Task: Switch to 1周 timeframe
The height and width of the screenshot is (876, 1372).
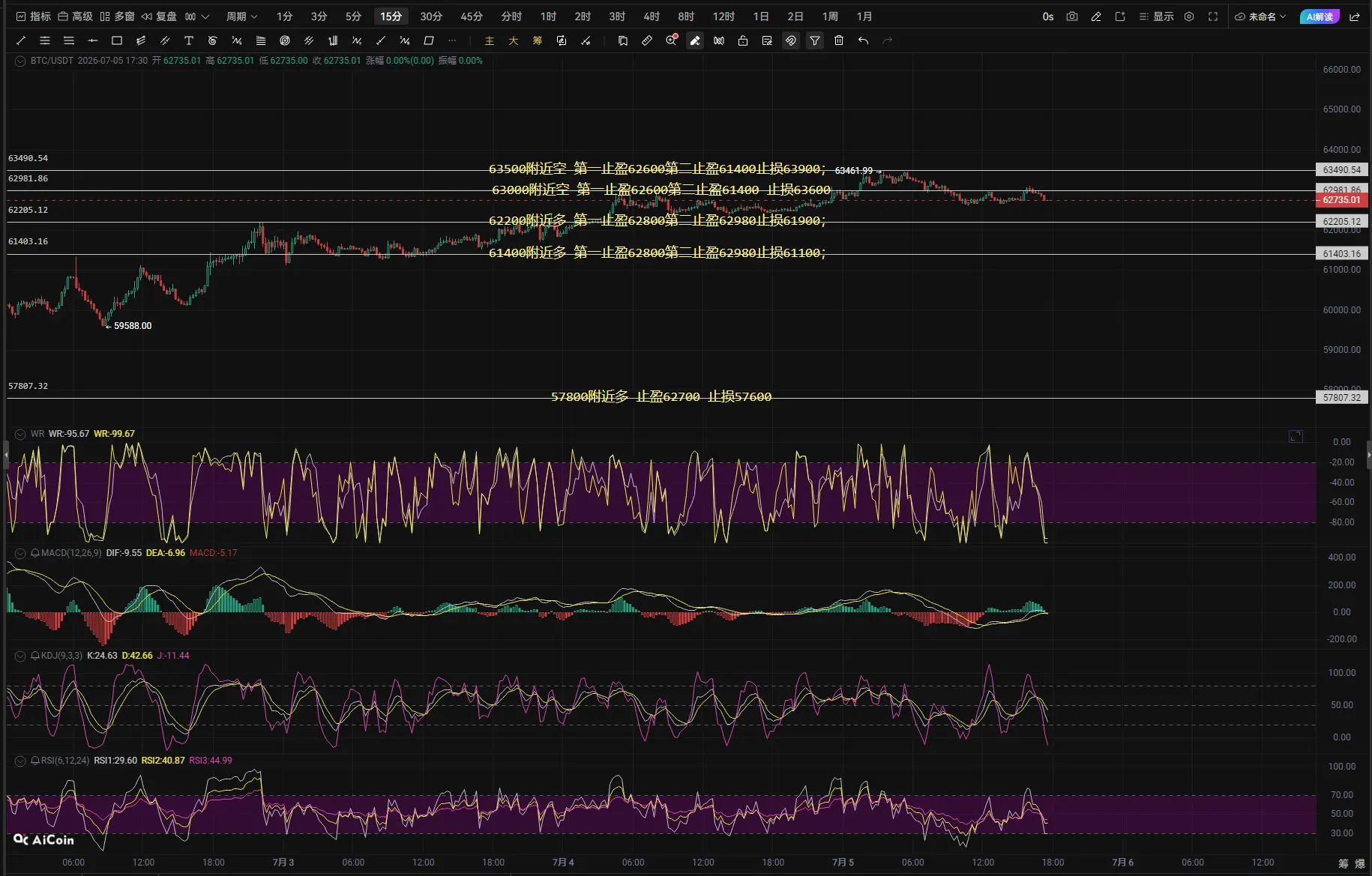Action: (x=830, y=16)
